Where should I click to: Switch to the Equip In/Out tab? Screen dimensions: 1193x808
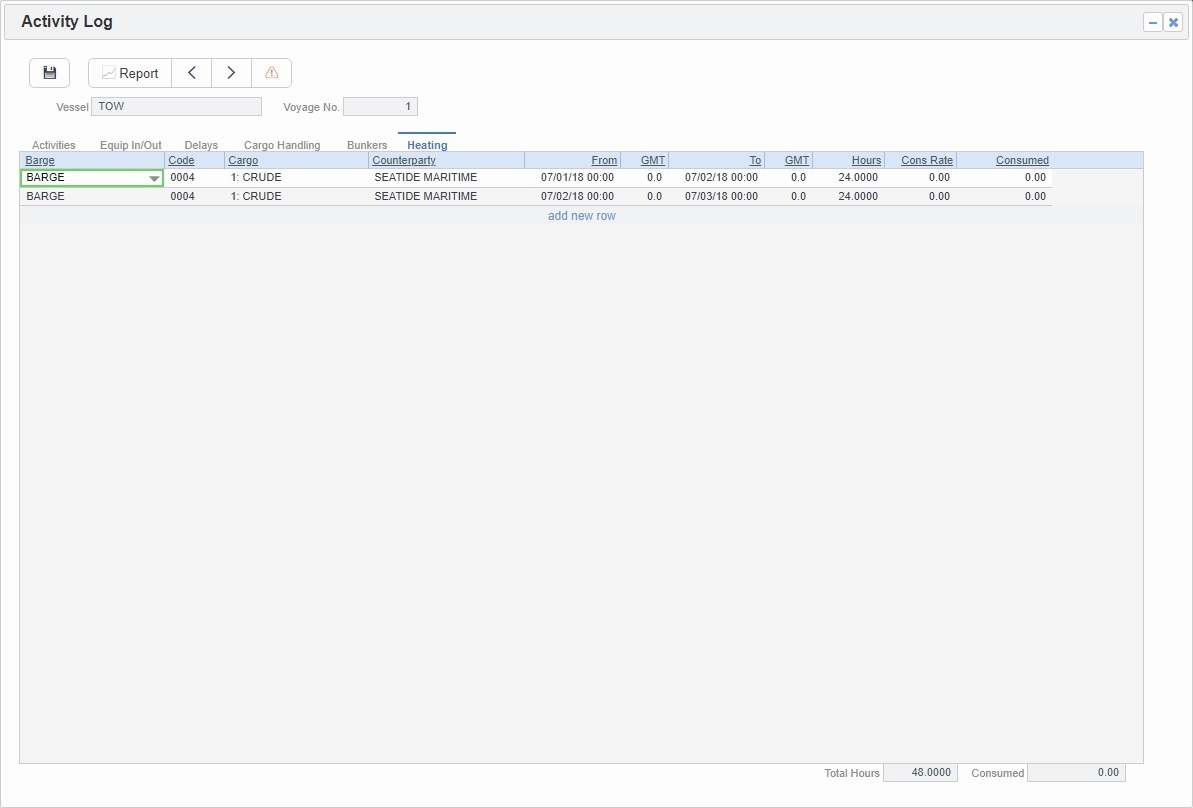[x=130, y=144]
